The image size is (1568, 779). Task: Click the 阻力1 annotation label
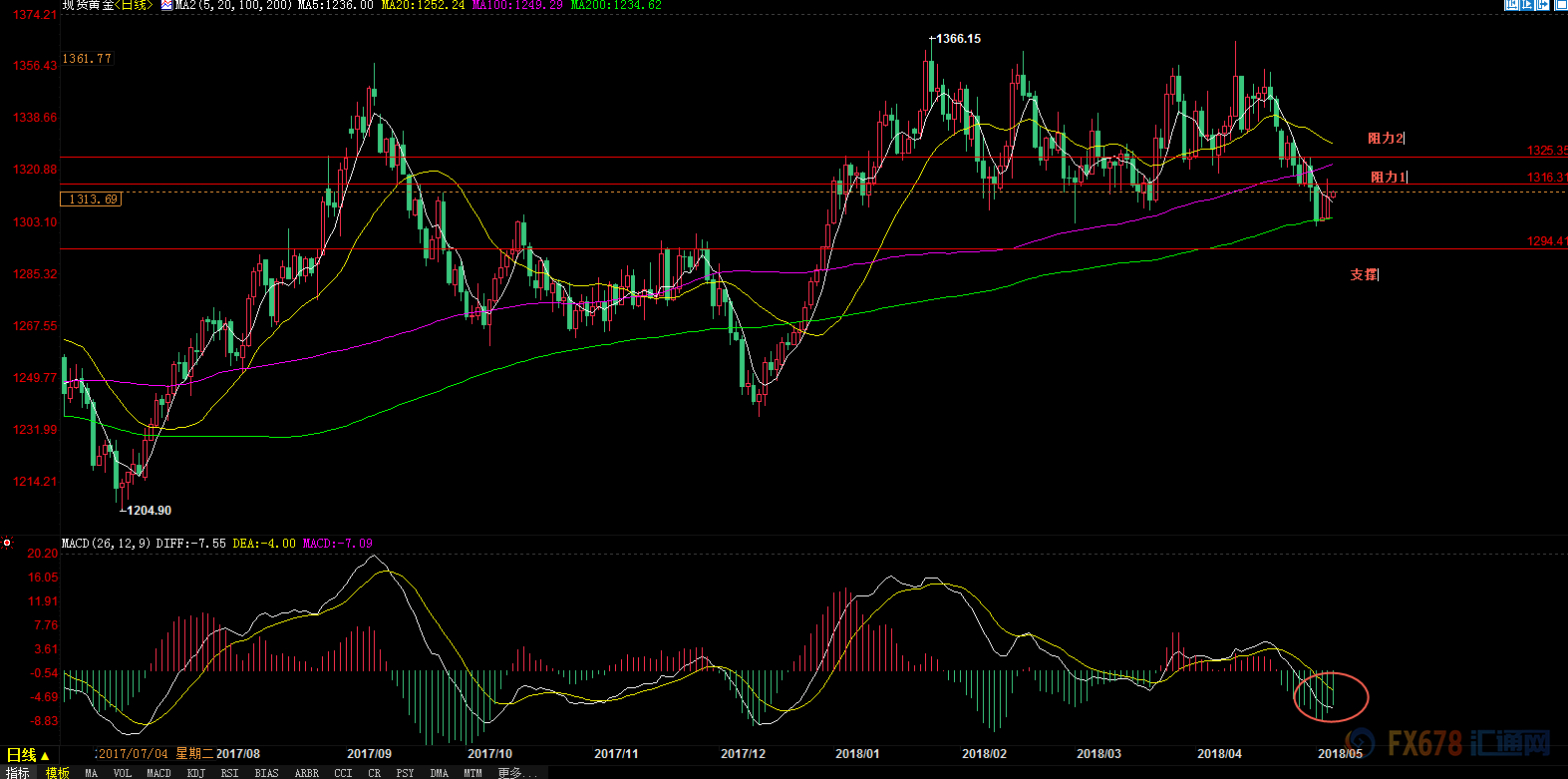(1389, 178)
